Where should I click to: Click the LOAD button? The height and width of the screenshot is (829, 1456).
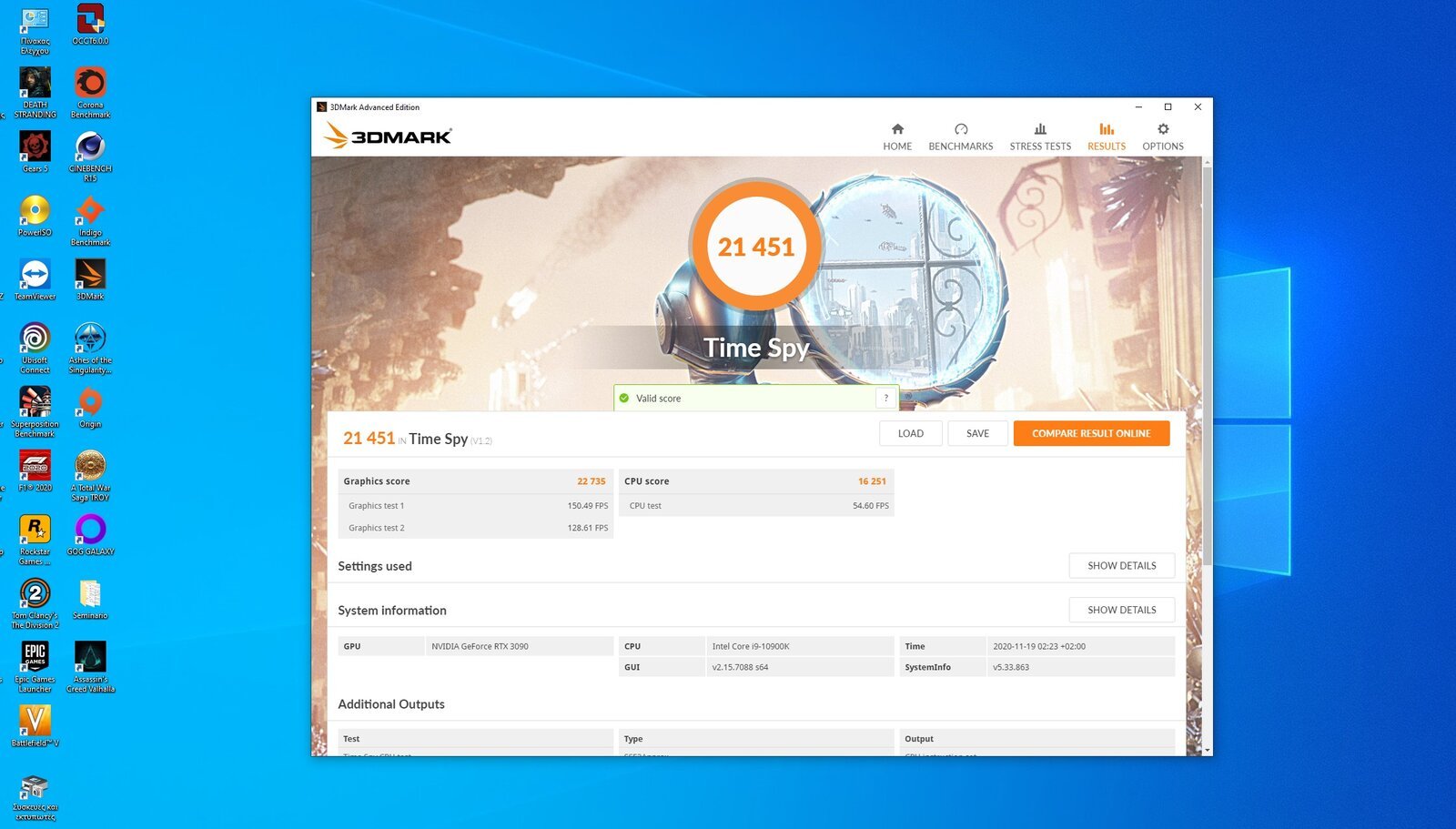pyautogui.click(x=911, y=433)
